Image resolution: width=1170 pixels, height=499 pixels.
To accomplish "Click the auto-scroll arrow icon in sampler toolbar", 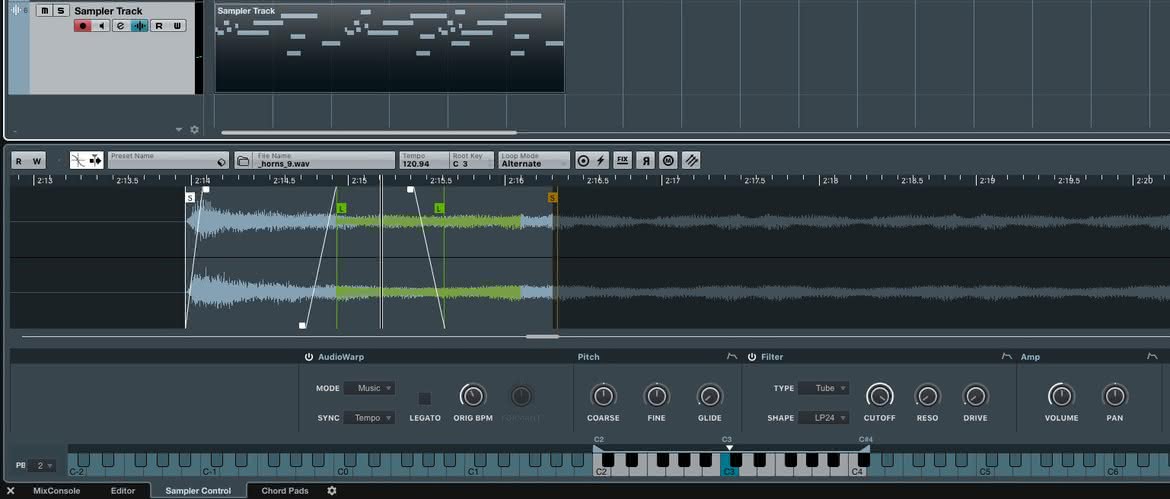I will click(x=96, y=160).
